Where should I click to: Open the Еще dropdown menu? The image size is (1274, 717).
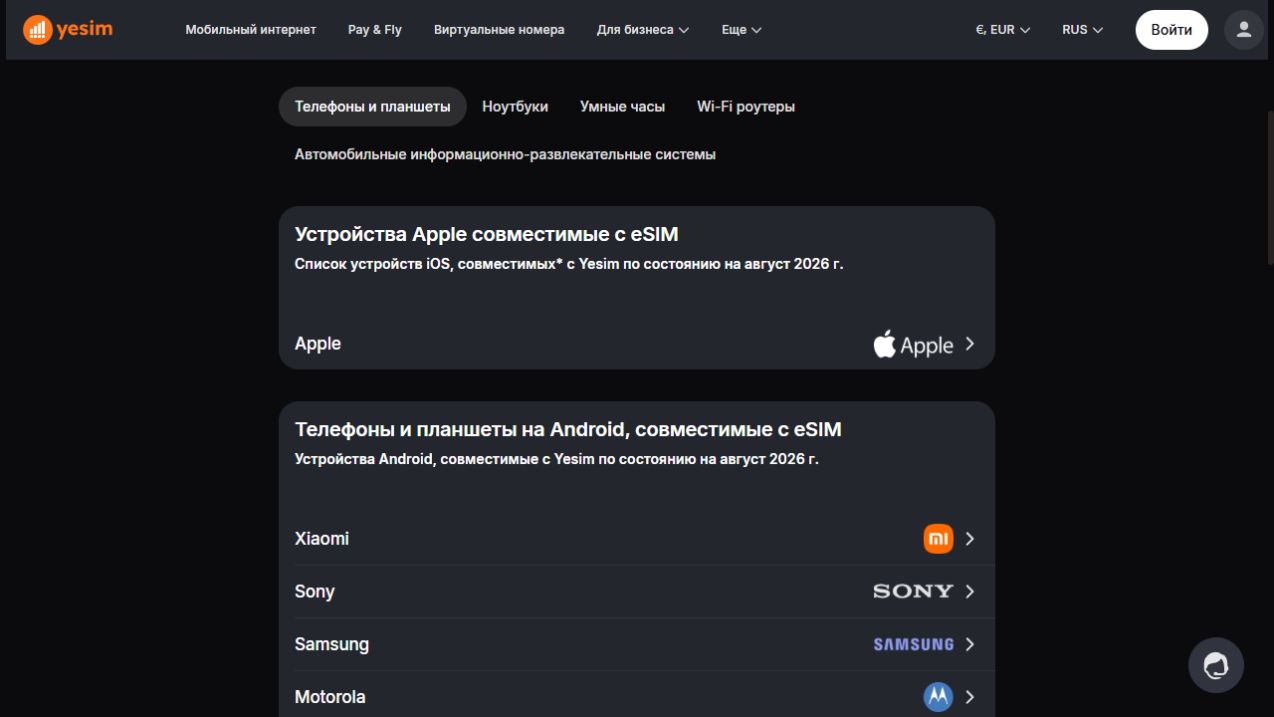click(x=741, y=30)
